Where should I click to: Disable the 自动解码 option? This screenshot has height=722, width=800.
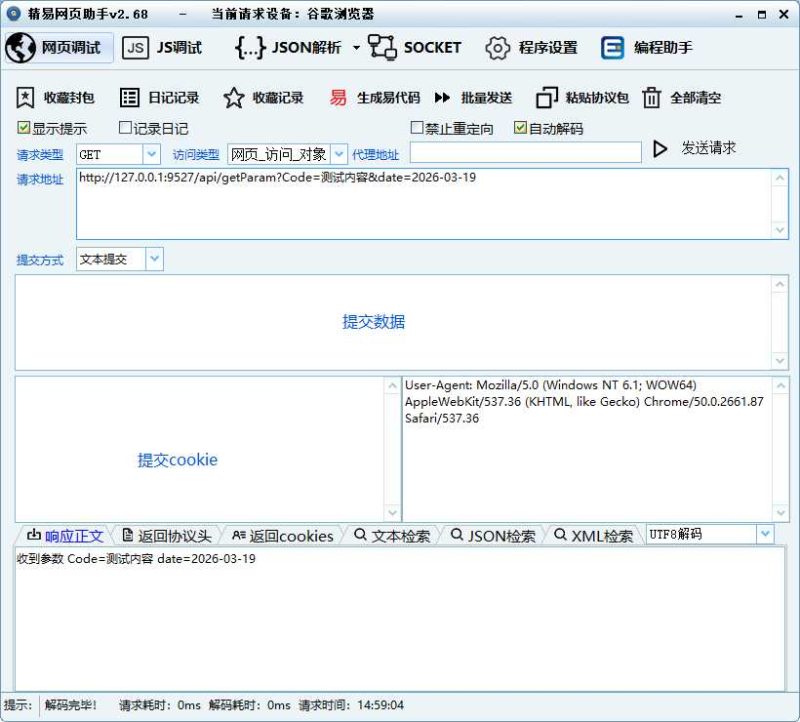tap(521, 126)
